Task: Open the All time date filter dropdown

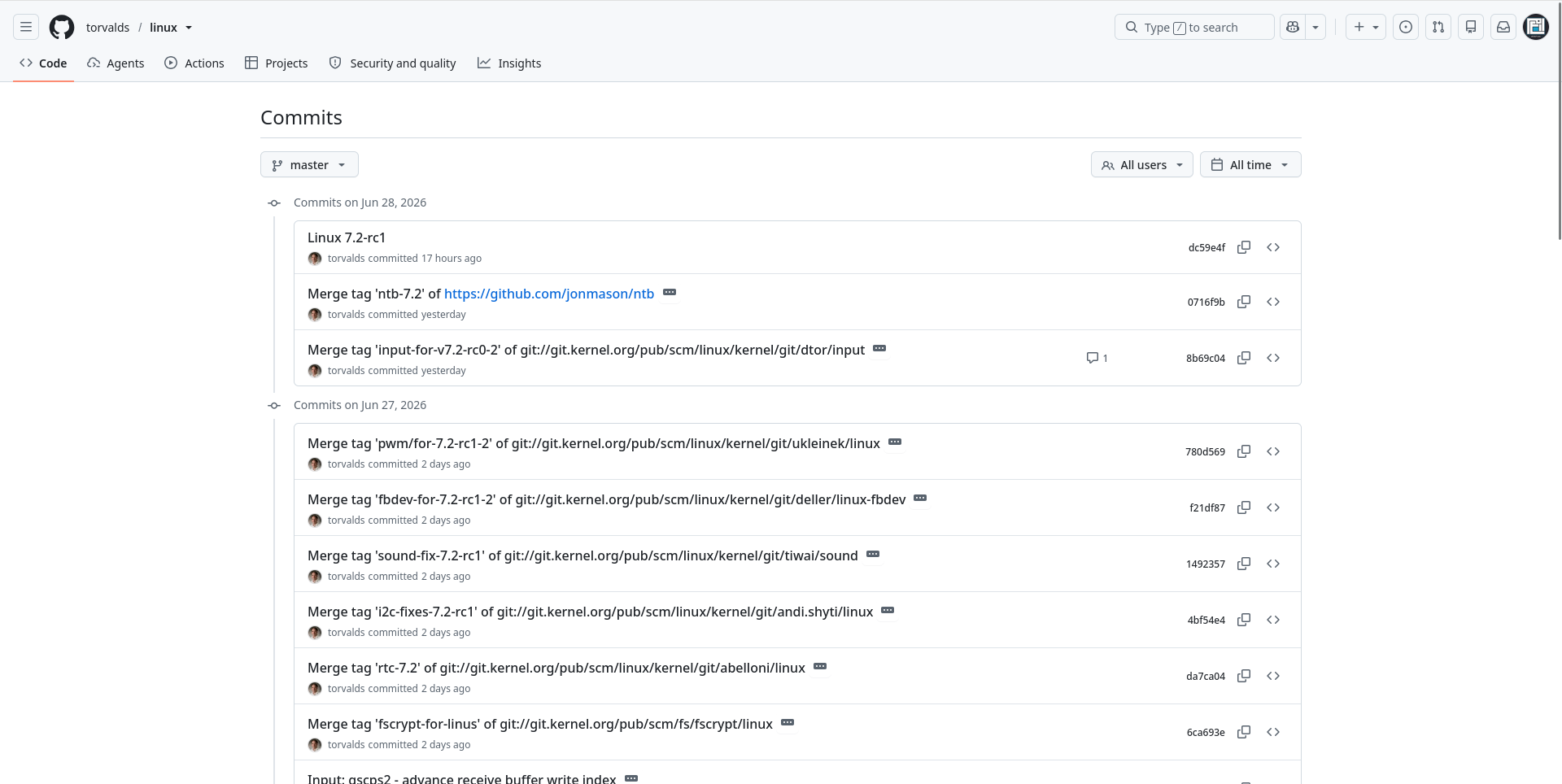Action: point(1250,164)
